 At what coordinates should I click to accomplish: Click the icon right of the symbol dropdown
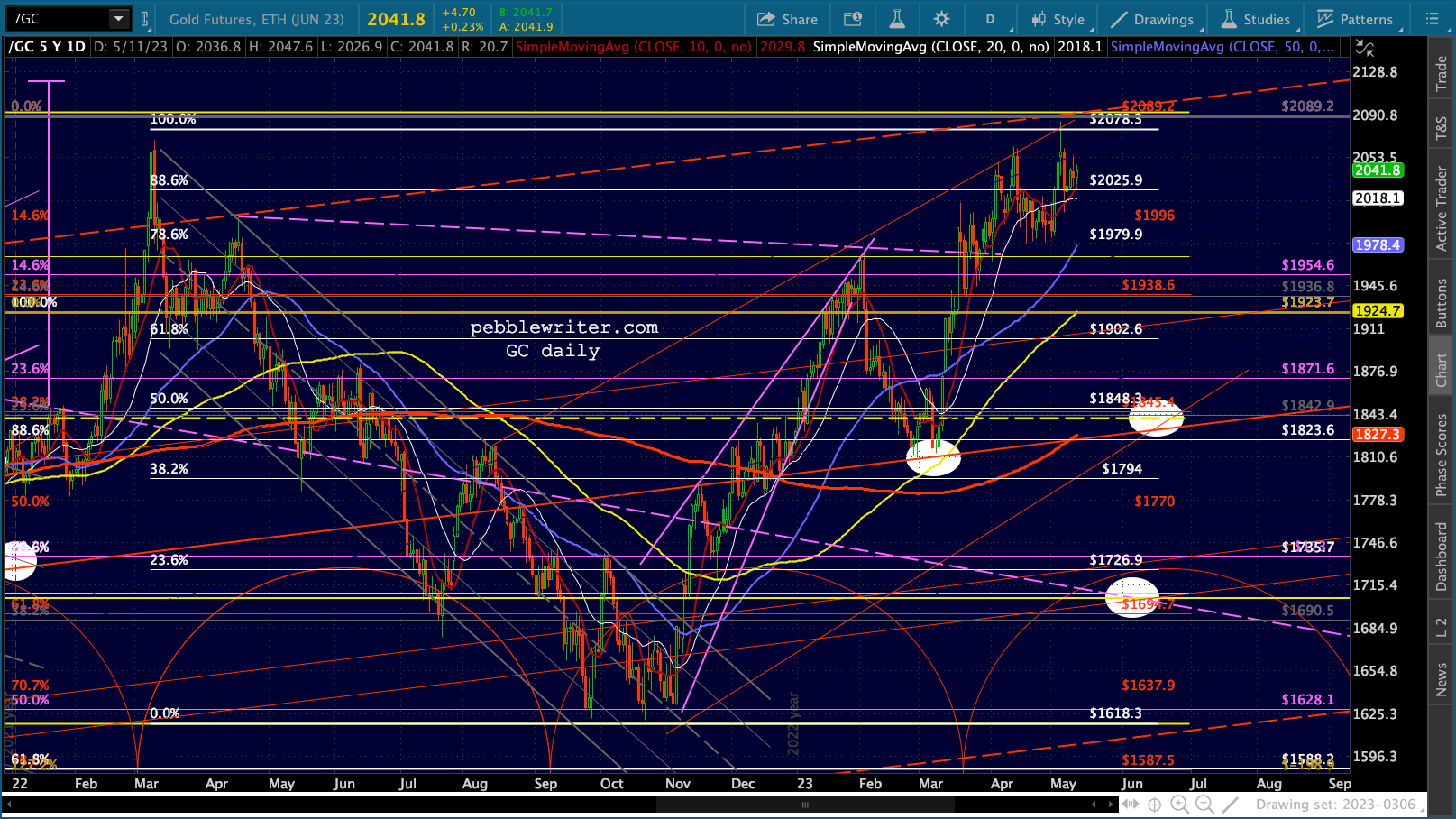(144, 18)
